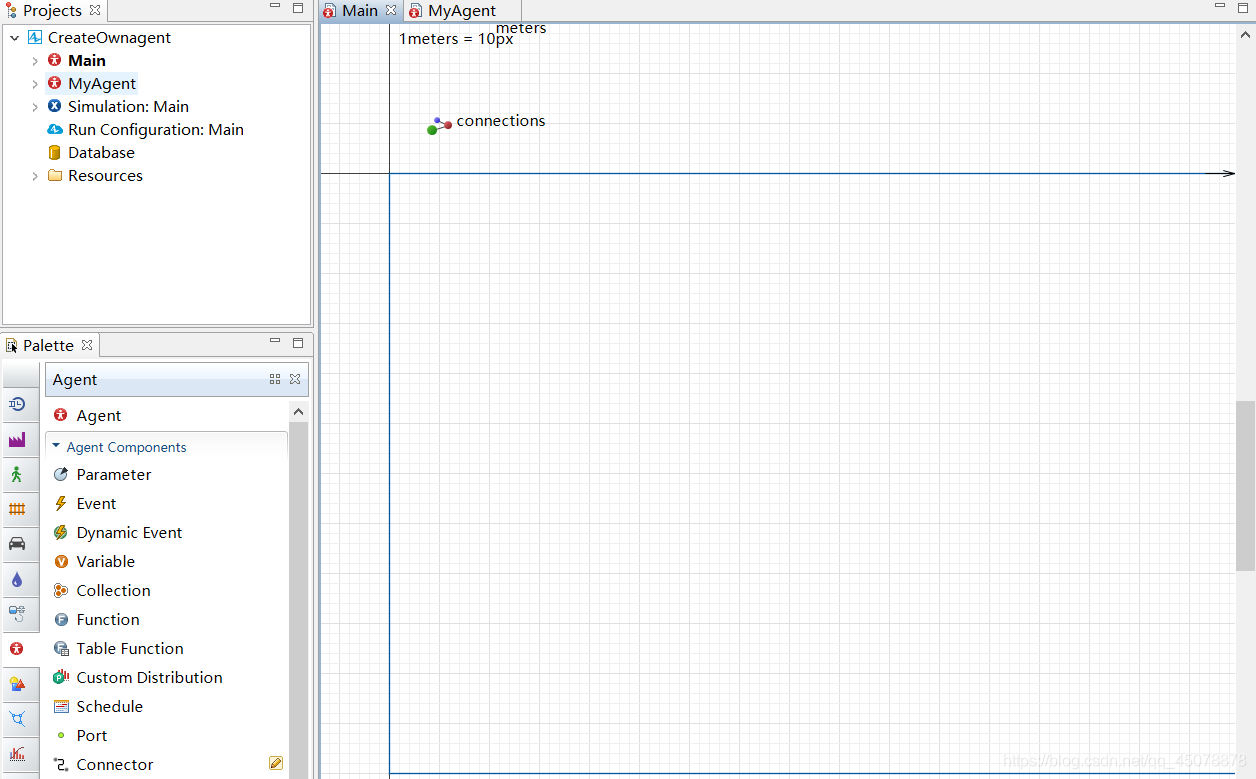Open the Rail Library palette icon
The image size is (1256, 779).
coord(17,509)
